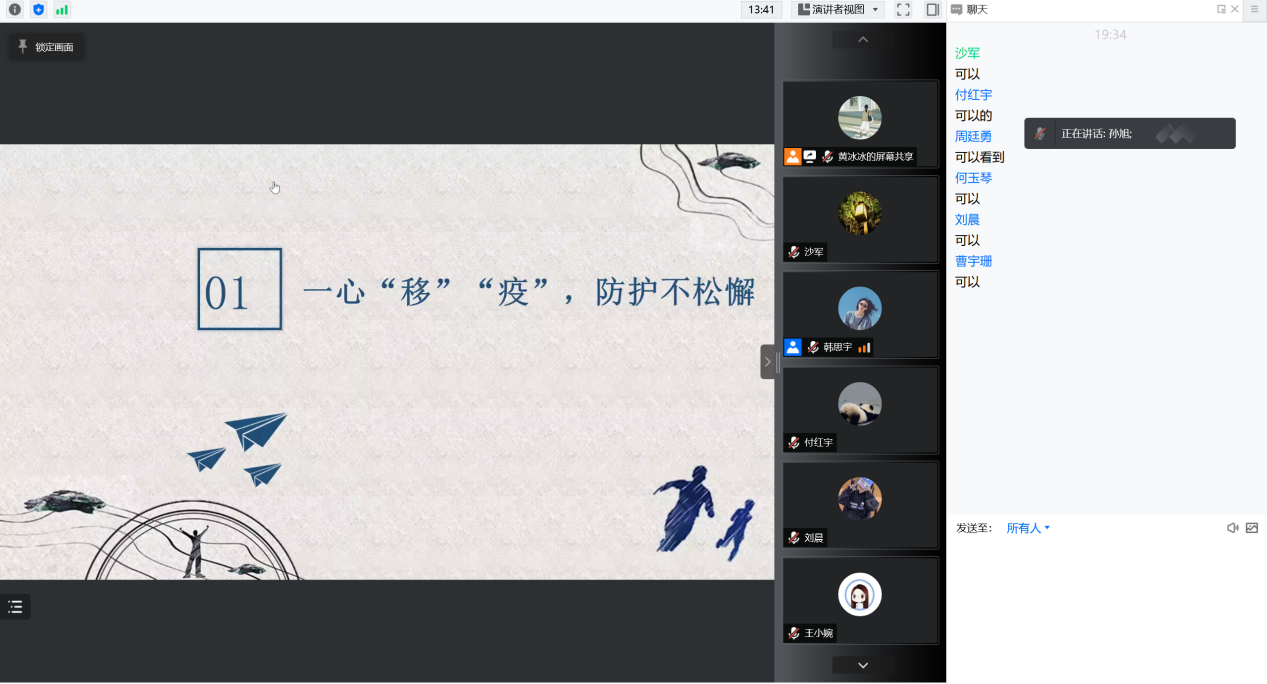
Task: Toggle the side panel layout icon
Action: pos(932,10)
